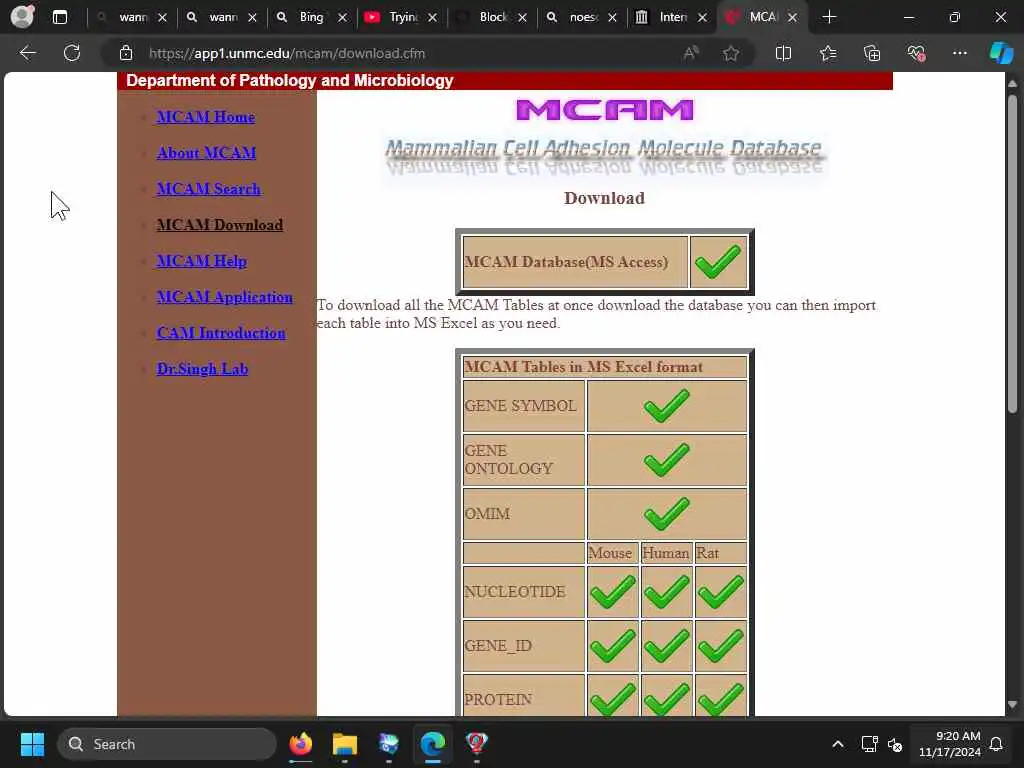
Task: Switch to the first wann tab
Action: pos(131,17)
